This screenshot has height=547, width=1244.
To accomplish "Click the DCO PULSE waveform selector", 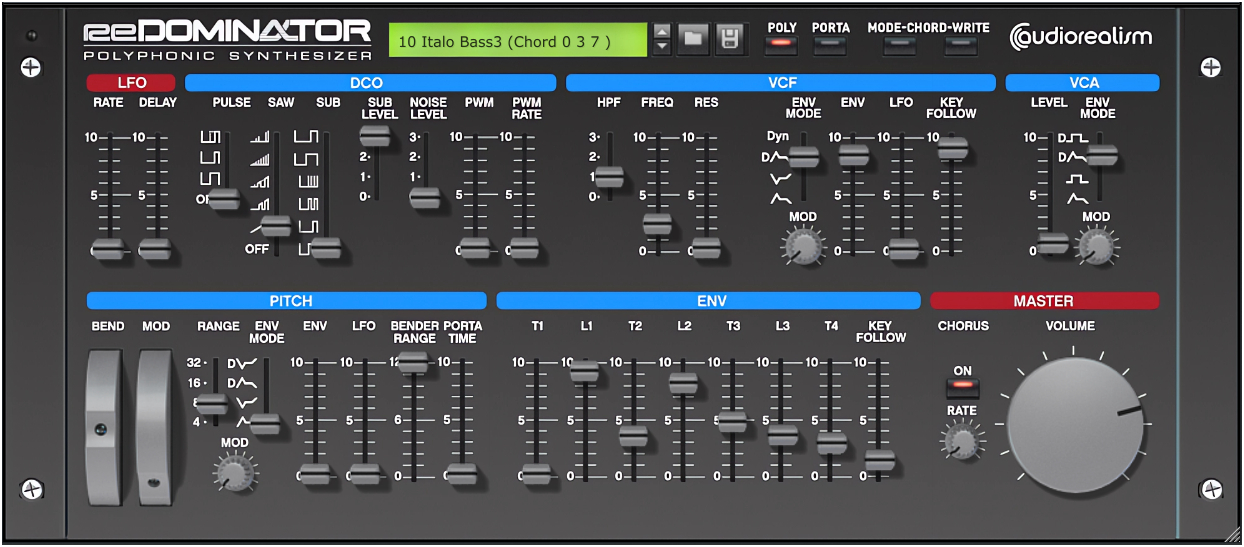I will 224,199.
